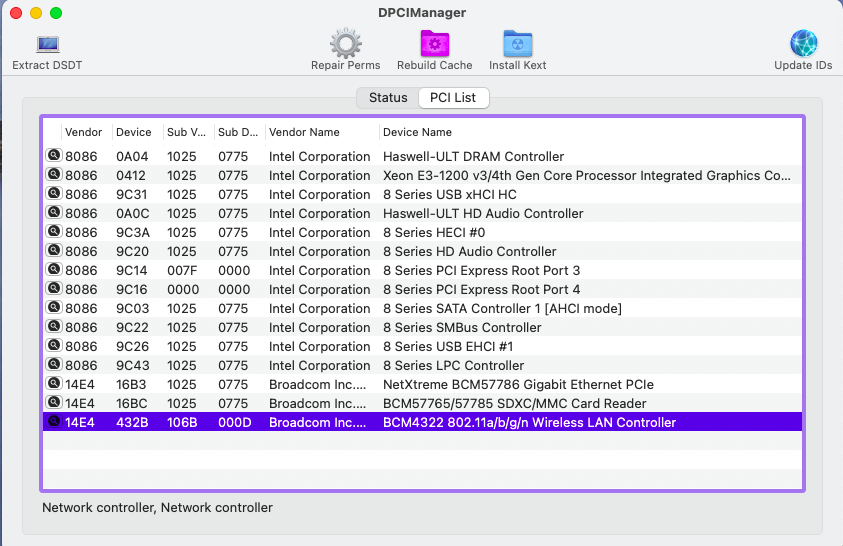Click the Update IDs globe icon
The height and width of the screenshot is (546, 843).
[x=803, y=45]
